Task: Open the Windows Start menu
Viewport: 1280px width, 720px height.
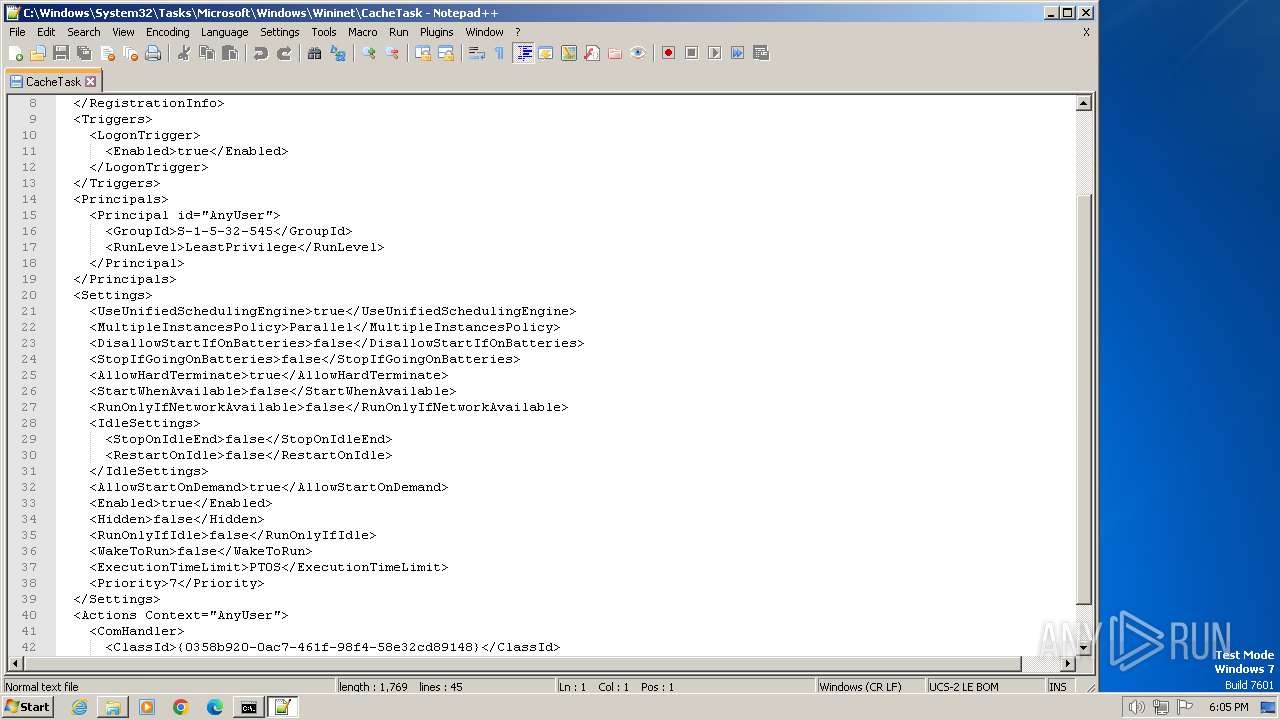Action: (x=27, y=707)
